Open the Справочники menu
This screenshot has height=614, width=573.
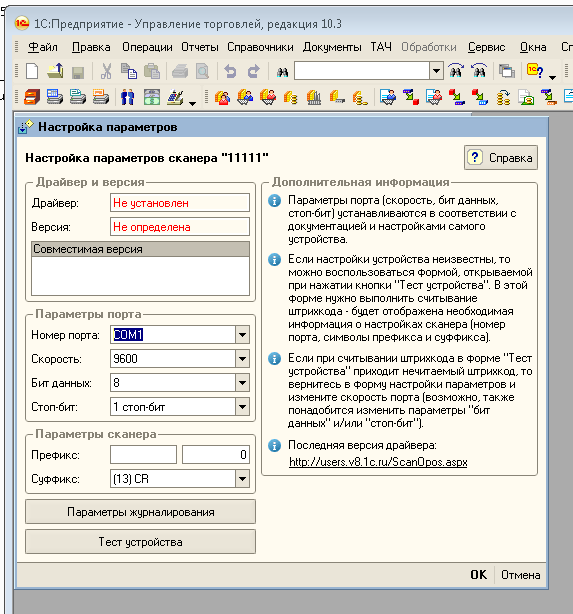click(260, 47)
